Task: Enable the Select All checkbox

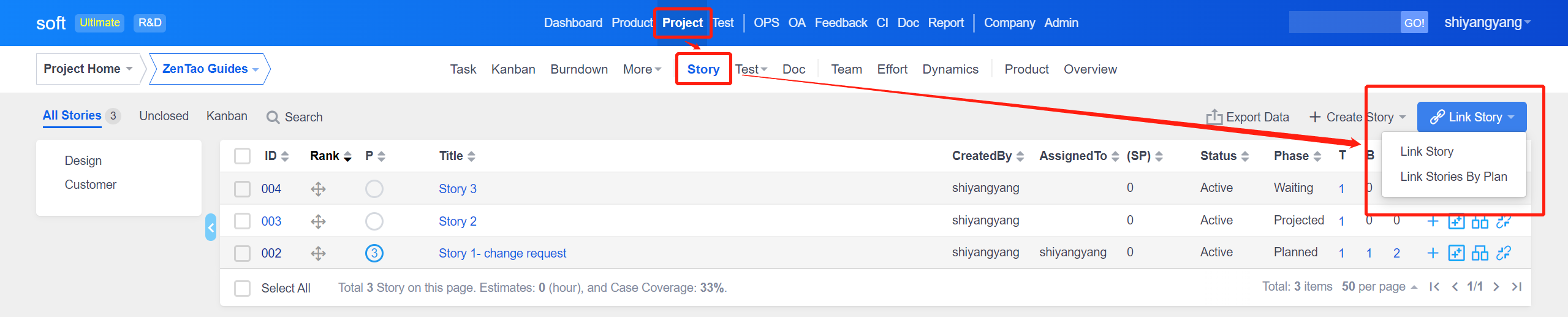Action: click(x=243, y=288)
